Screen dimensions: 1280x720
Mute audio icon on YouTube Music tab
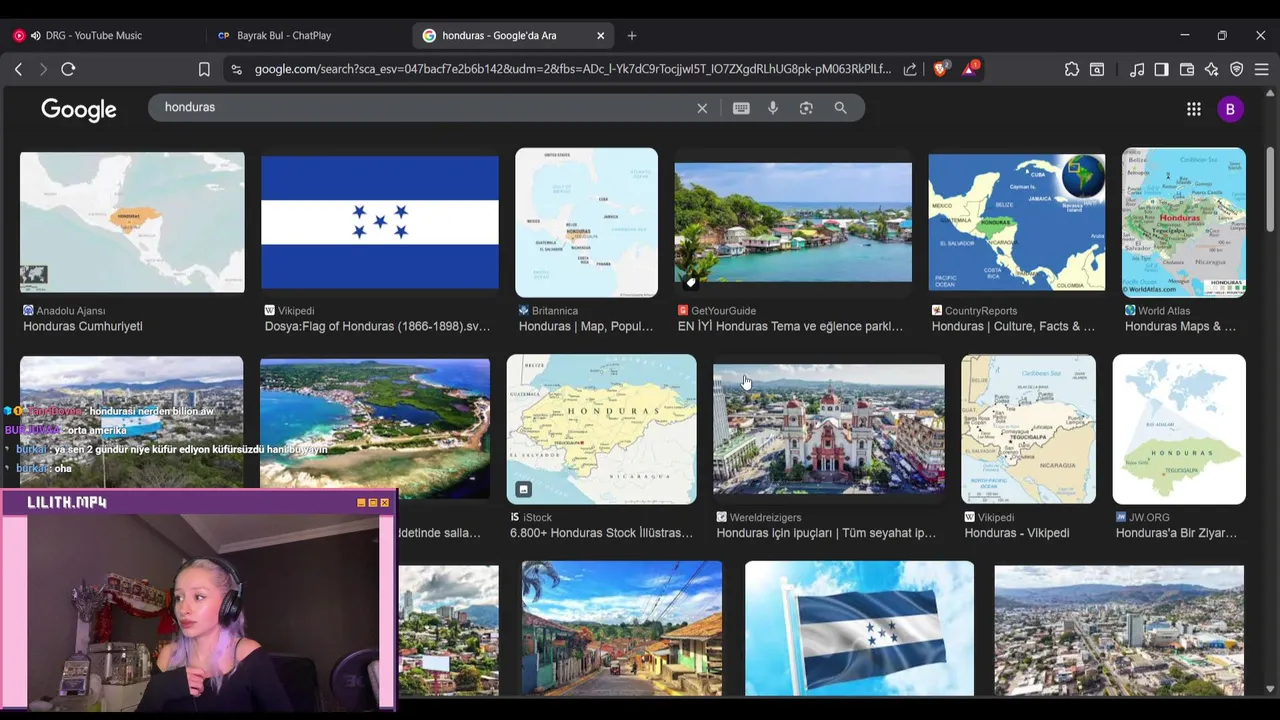36,35
